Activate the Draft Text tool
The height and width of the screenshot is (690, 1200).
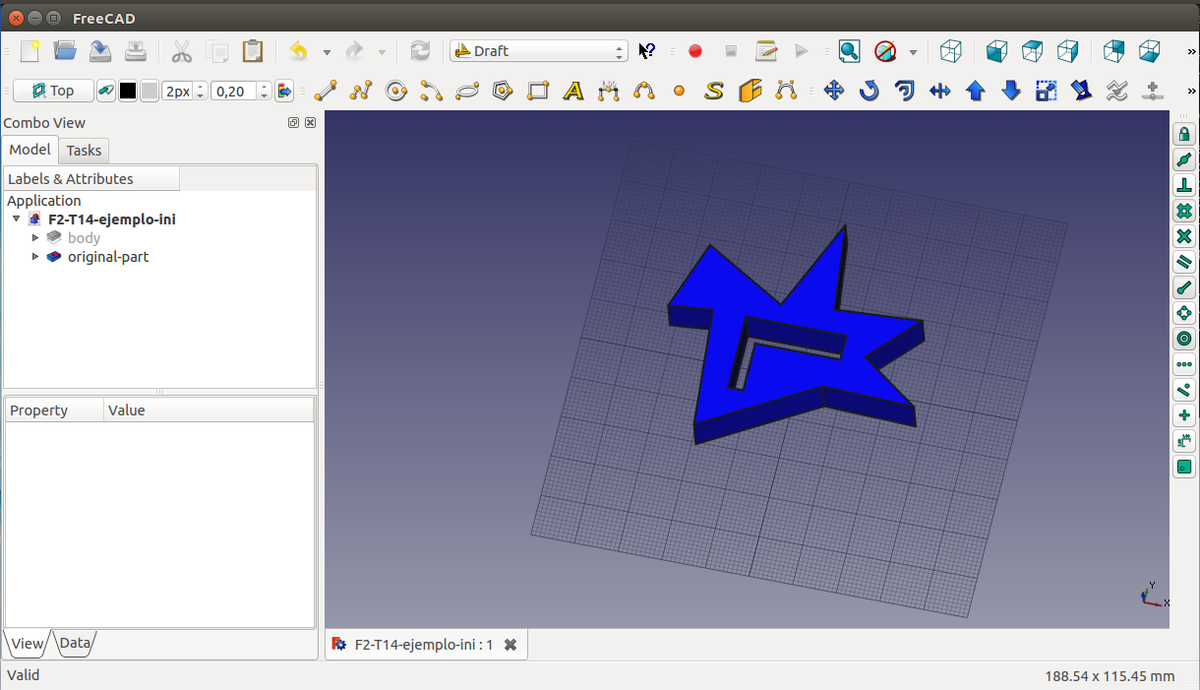point(573,91)
